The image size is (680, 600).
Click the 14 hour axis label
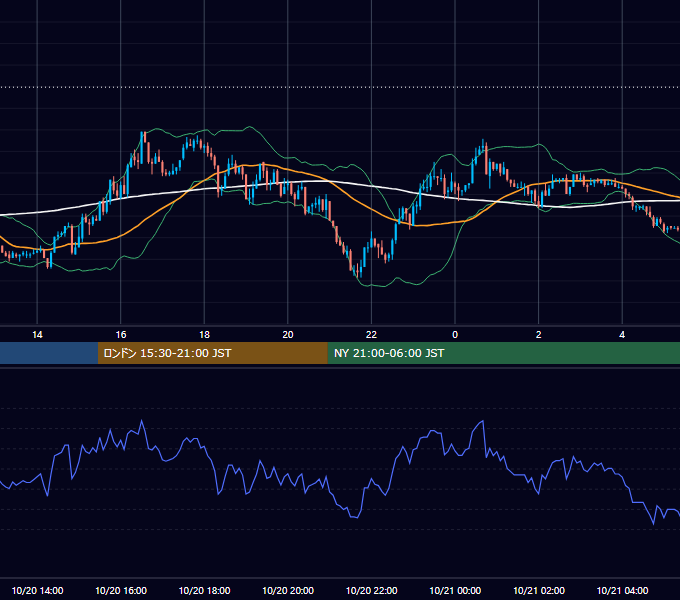click(37, 335)
